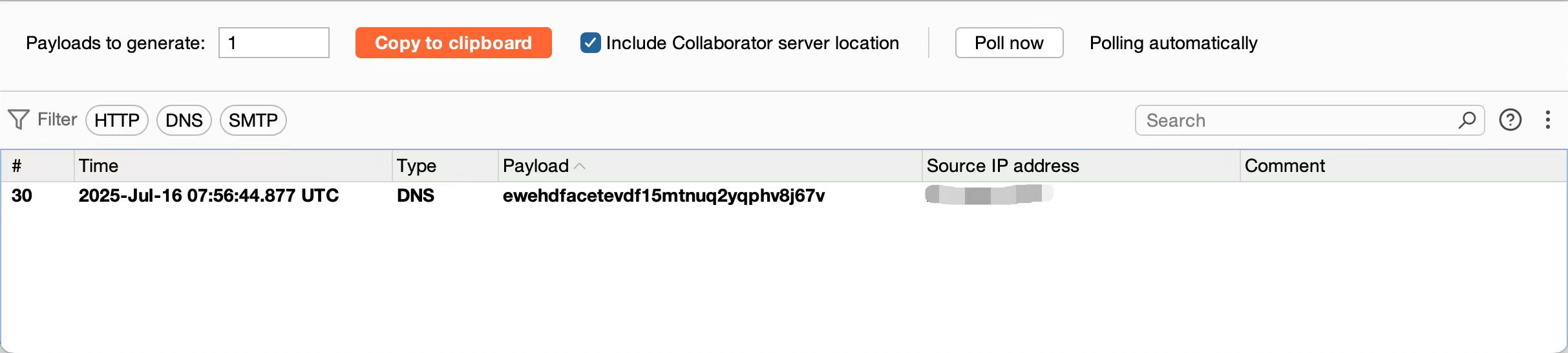Toggle the SMTP filter chip

pos(253,120)
